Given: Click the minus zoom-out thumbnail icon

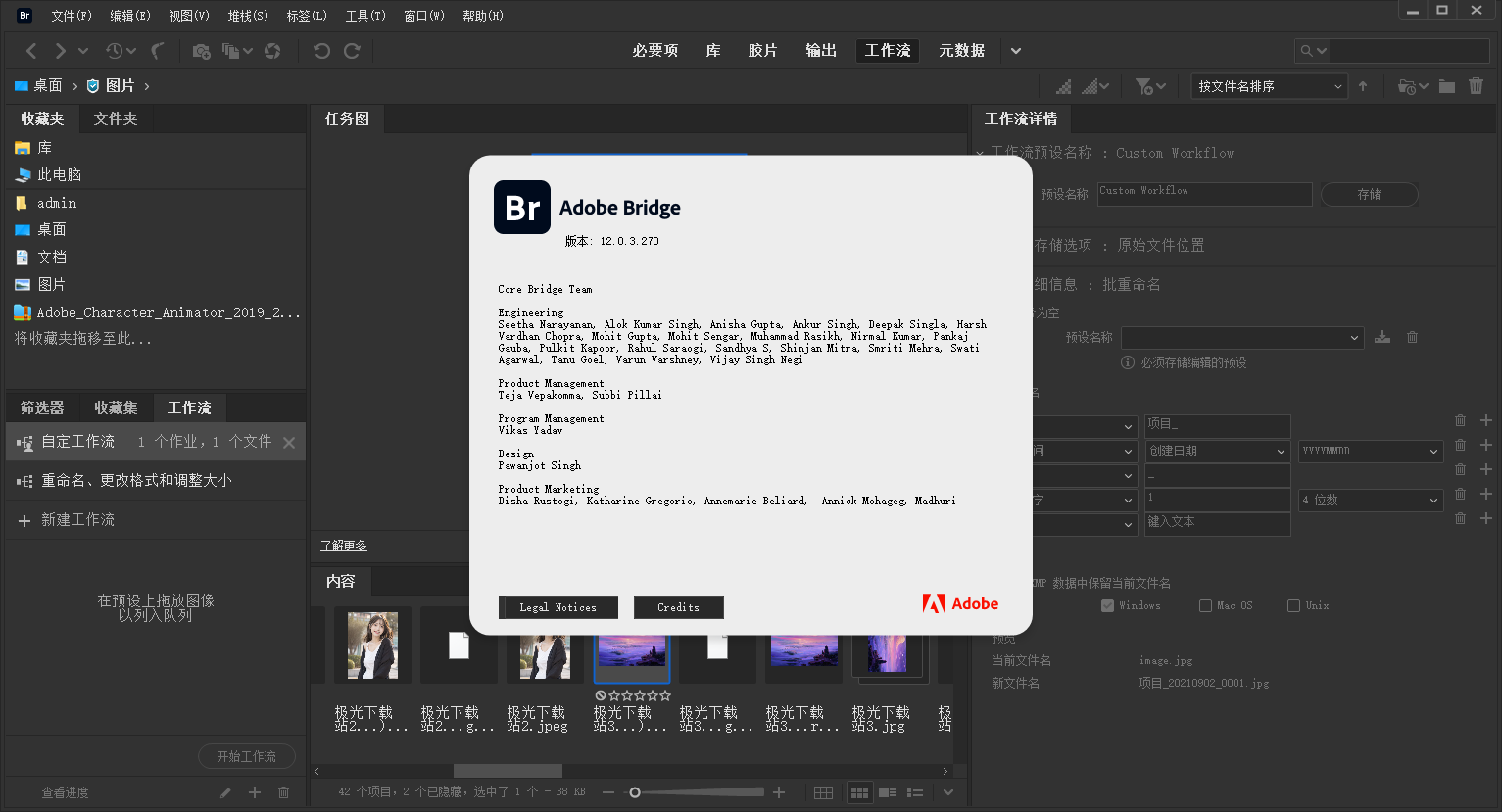Looking at the screenshot, I should point(608,792).
